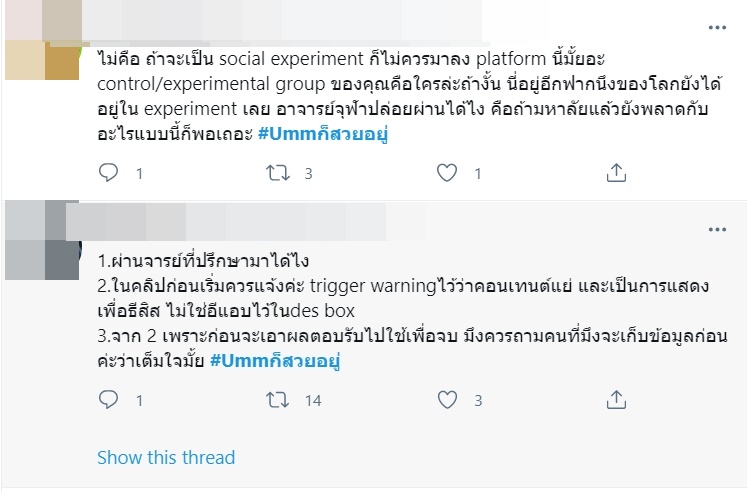
Task: Click the Show this thread link
Action: pos(166,458)
